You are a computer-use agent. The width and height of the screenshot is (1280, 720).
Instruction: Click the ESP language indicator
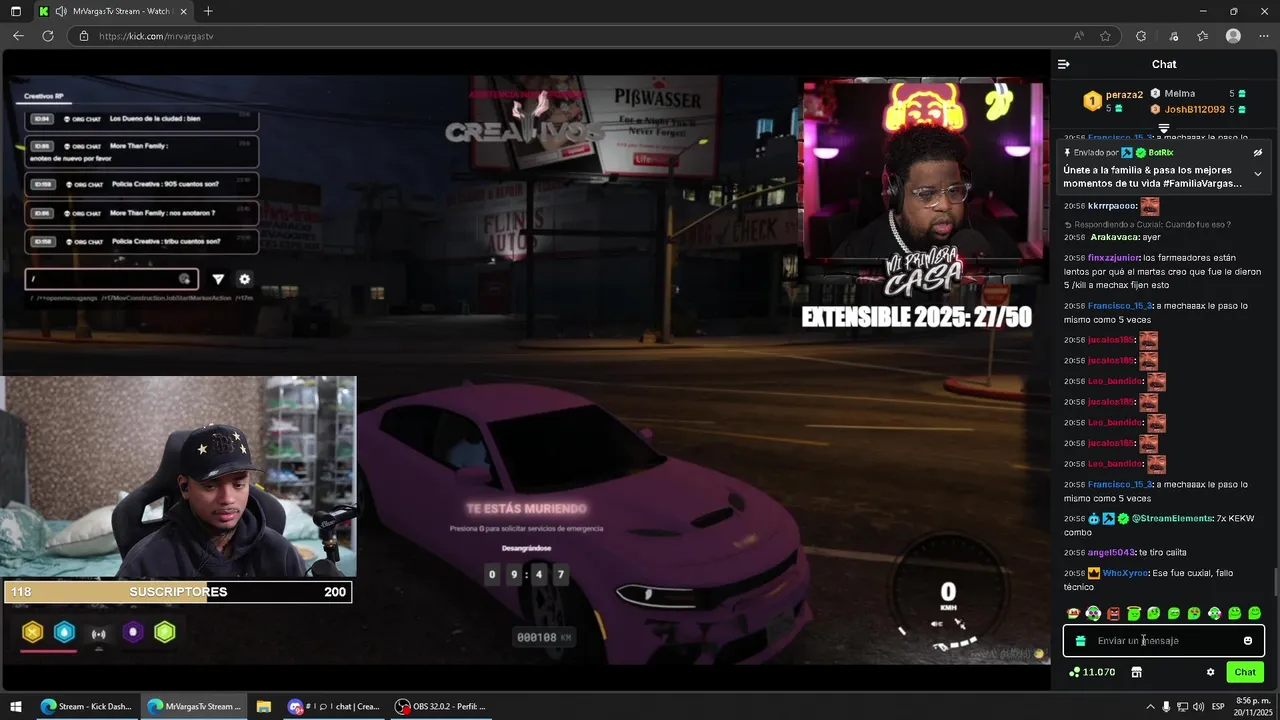click(1217, 706)
